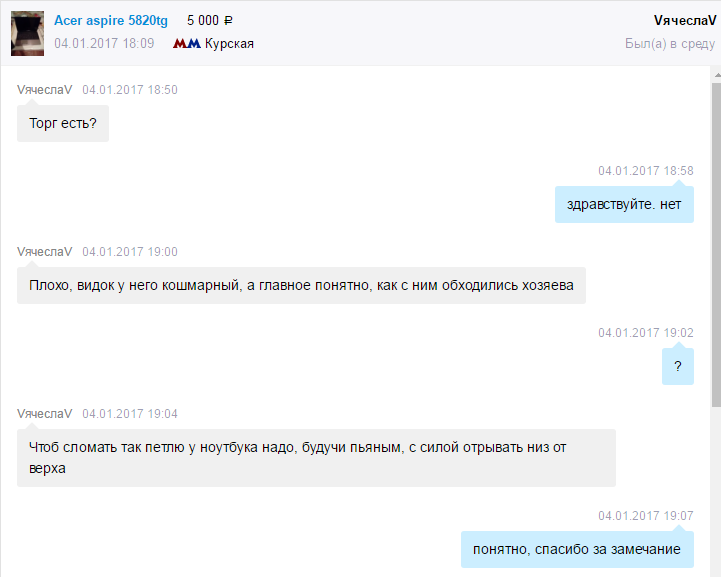
Task: Open the VячеслаV profile name in the header
Action: tap(684, 21)
